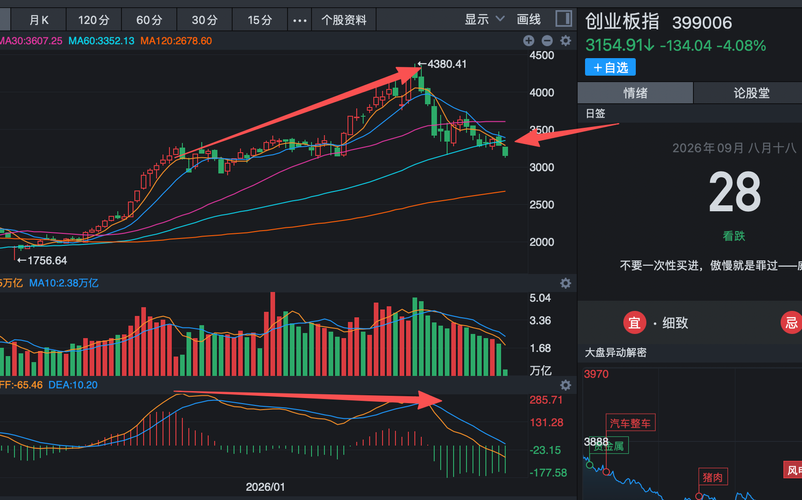
Task: Select the 120分 timeframe
Action: [94, 20]
